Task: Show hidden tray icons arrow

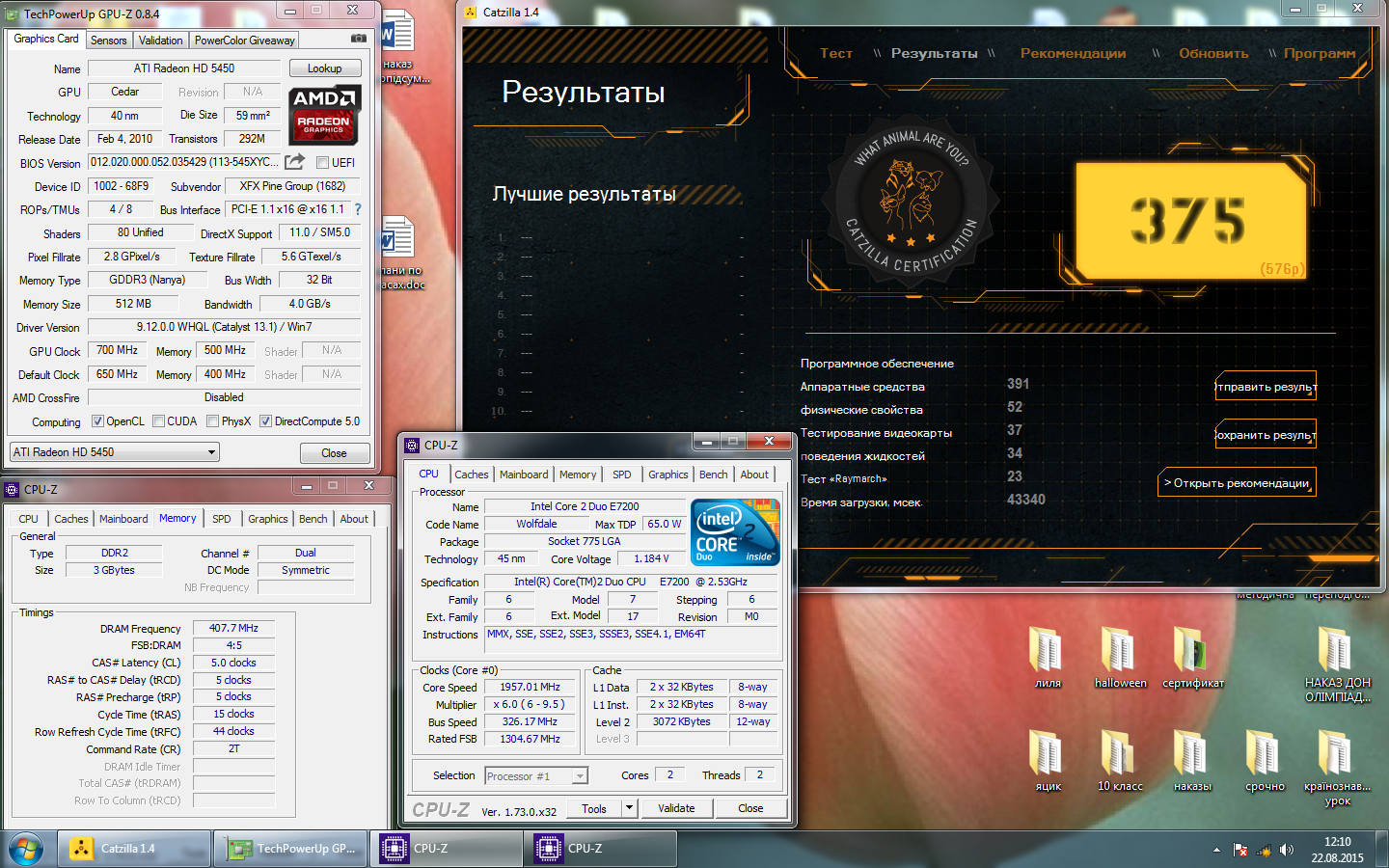Action: click(x=1216, y=850)
